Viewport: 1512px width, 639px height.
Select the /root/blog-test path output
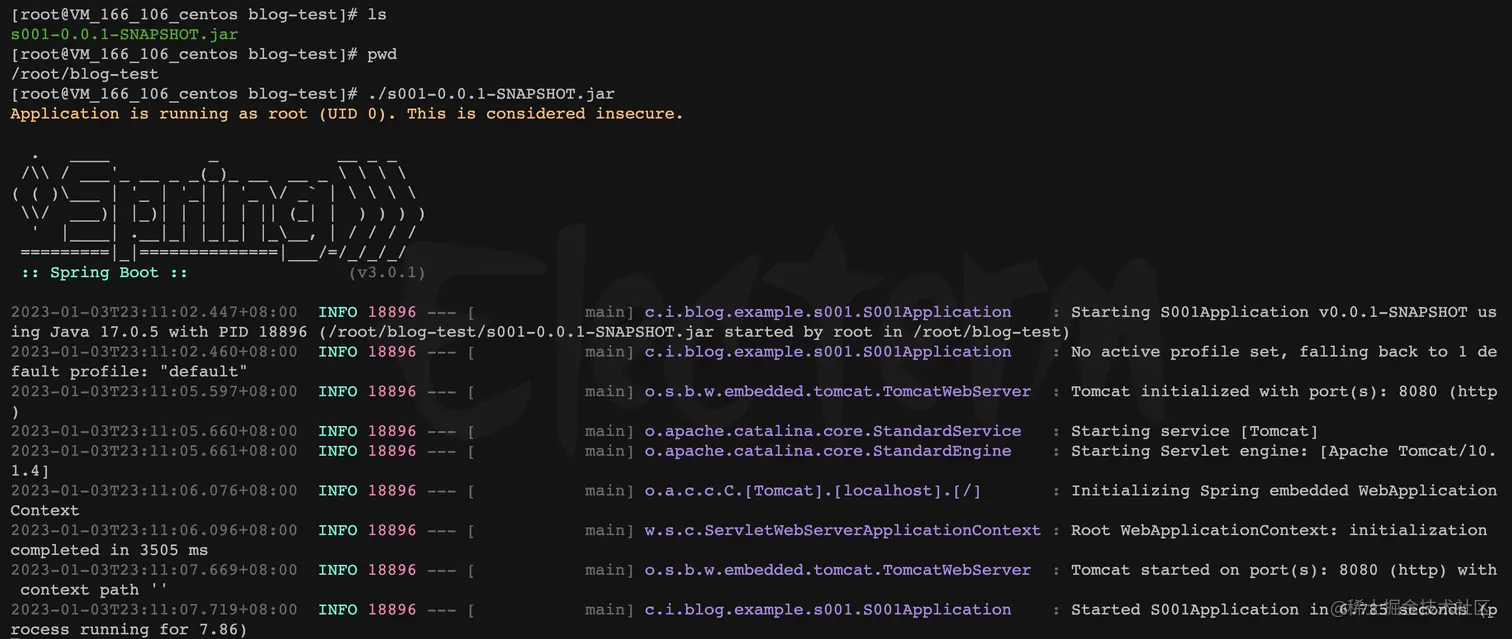click(x=84, y=74)
